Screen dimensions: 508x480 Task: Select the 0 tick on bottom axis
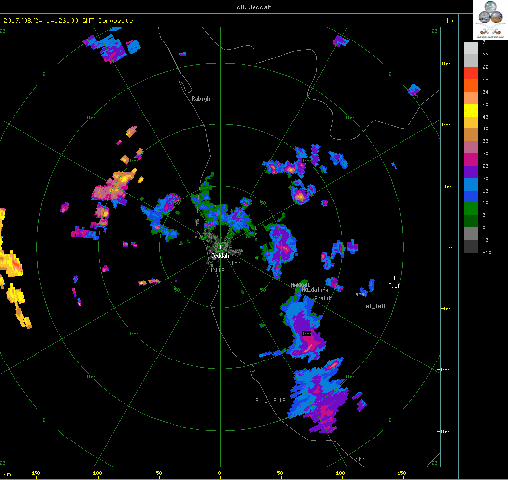coord(220,473)
